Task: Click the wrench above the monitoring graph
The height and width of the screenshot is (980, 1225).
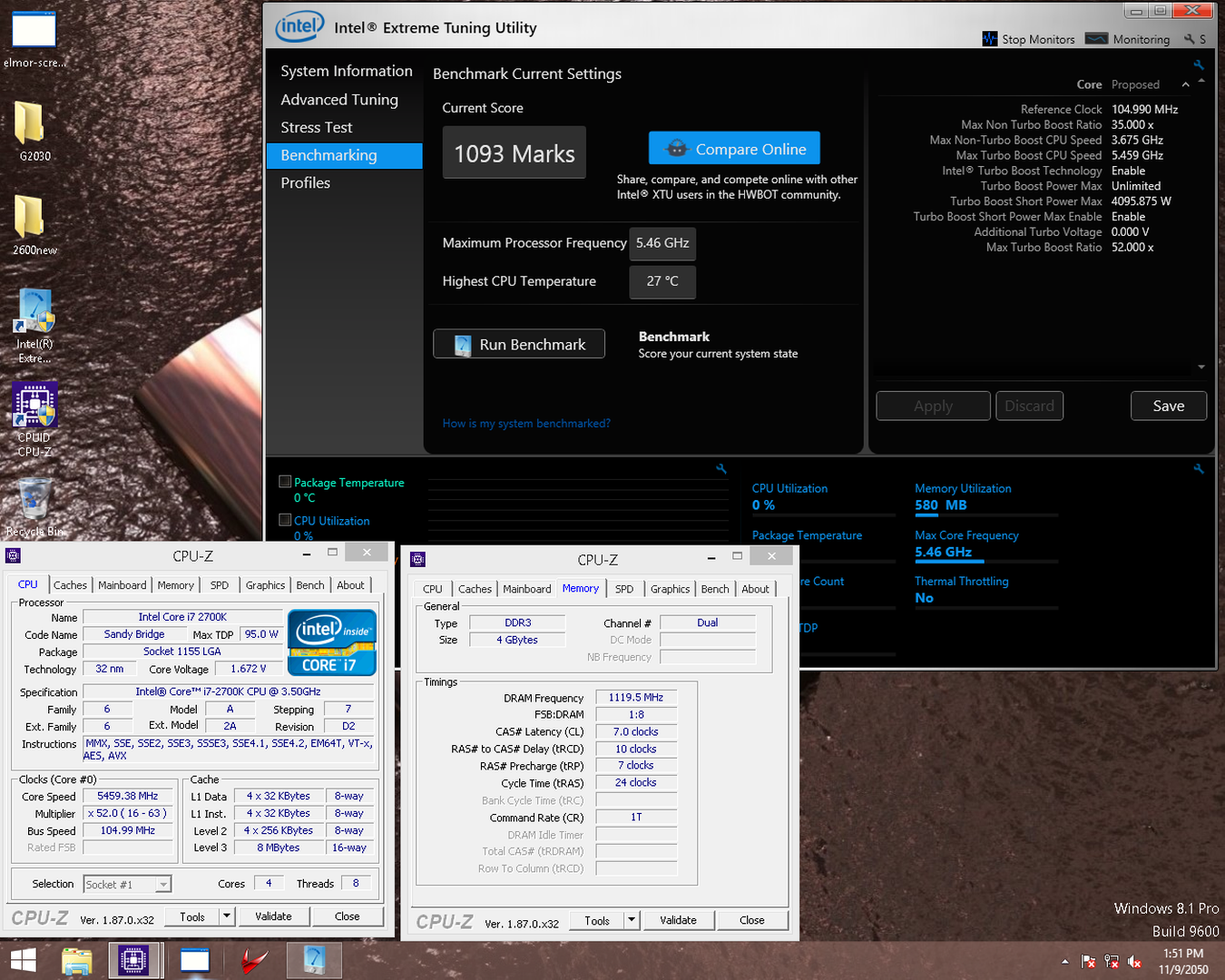Action: click(721, 469)
